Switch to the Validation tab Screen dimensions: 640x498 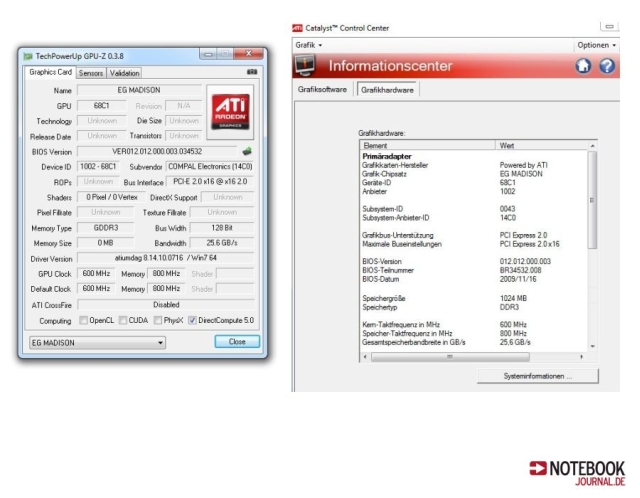(124, 73)
